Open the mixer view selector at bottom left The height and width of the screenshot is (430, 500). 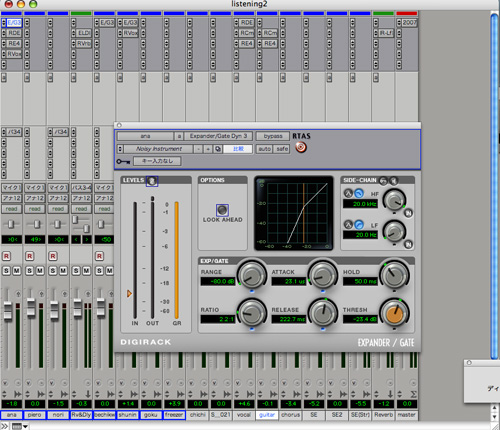point(20,426)
